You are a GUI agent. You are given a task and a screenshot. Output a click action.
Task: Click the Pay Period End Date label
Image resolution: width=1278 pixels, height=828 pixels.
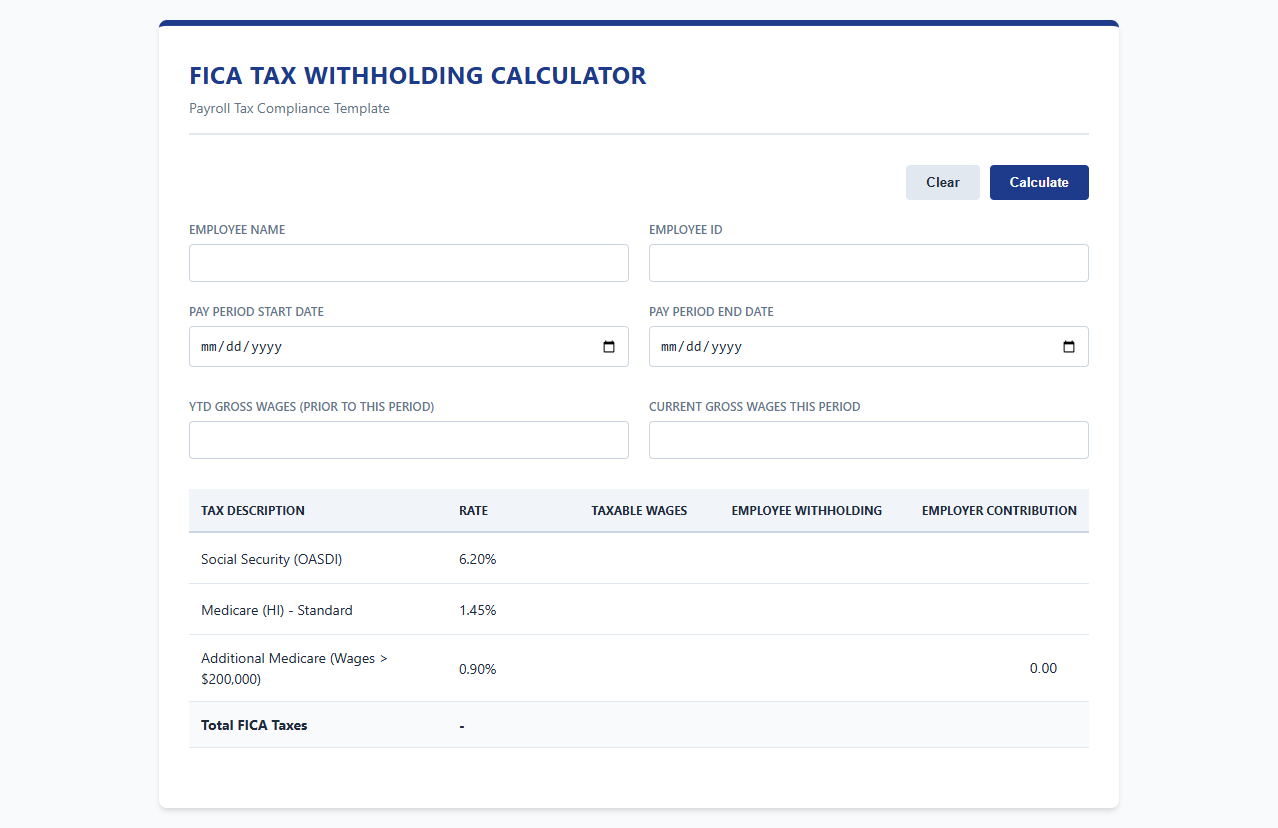point(712,311)
